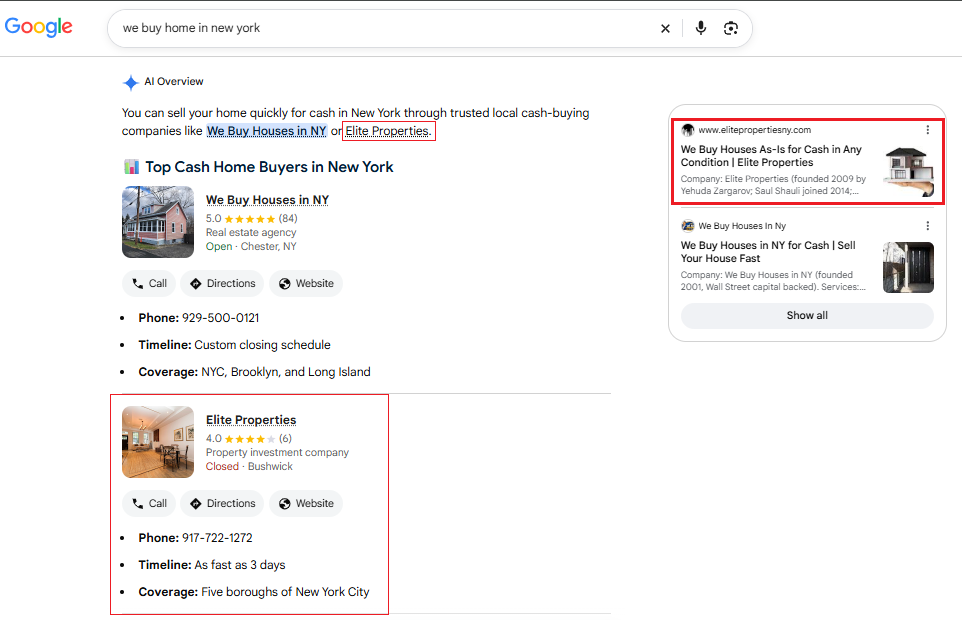This screenshot has width=962, height=620.
Task: Open Google Lens image search icon
Action: [731, 28]
